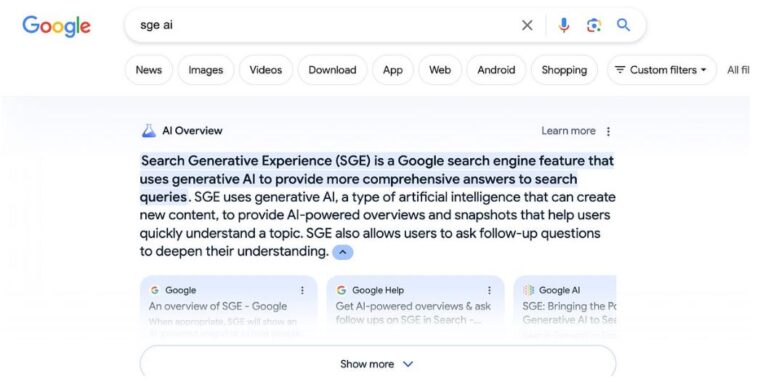Click the AI Overview flask icon
Viewport: 768px width, 384px height.
[x=148, y=131]
